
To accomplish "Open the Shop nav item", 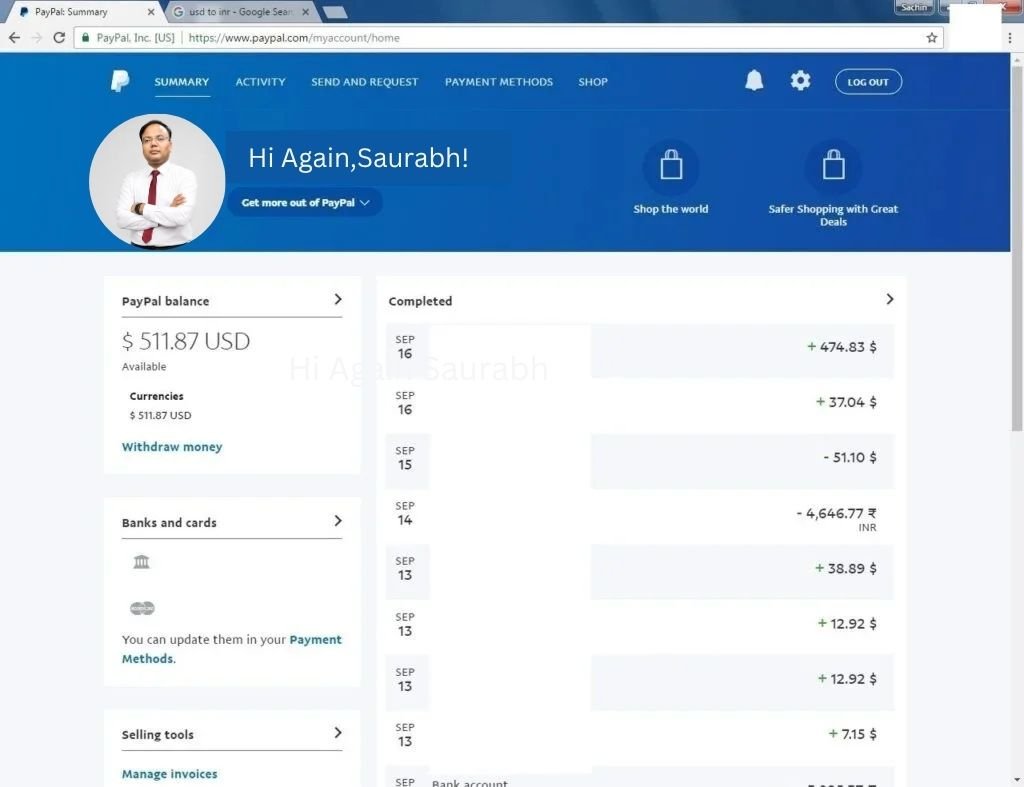I will pyautogui.click(x=593, y=82).
